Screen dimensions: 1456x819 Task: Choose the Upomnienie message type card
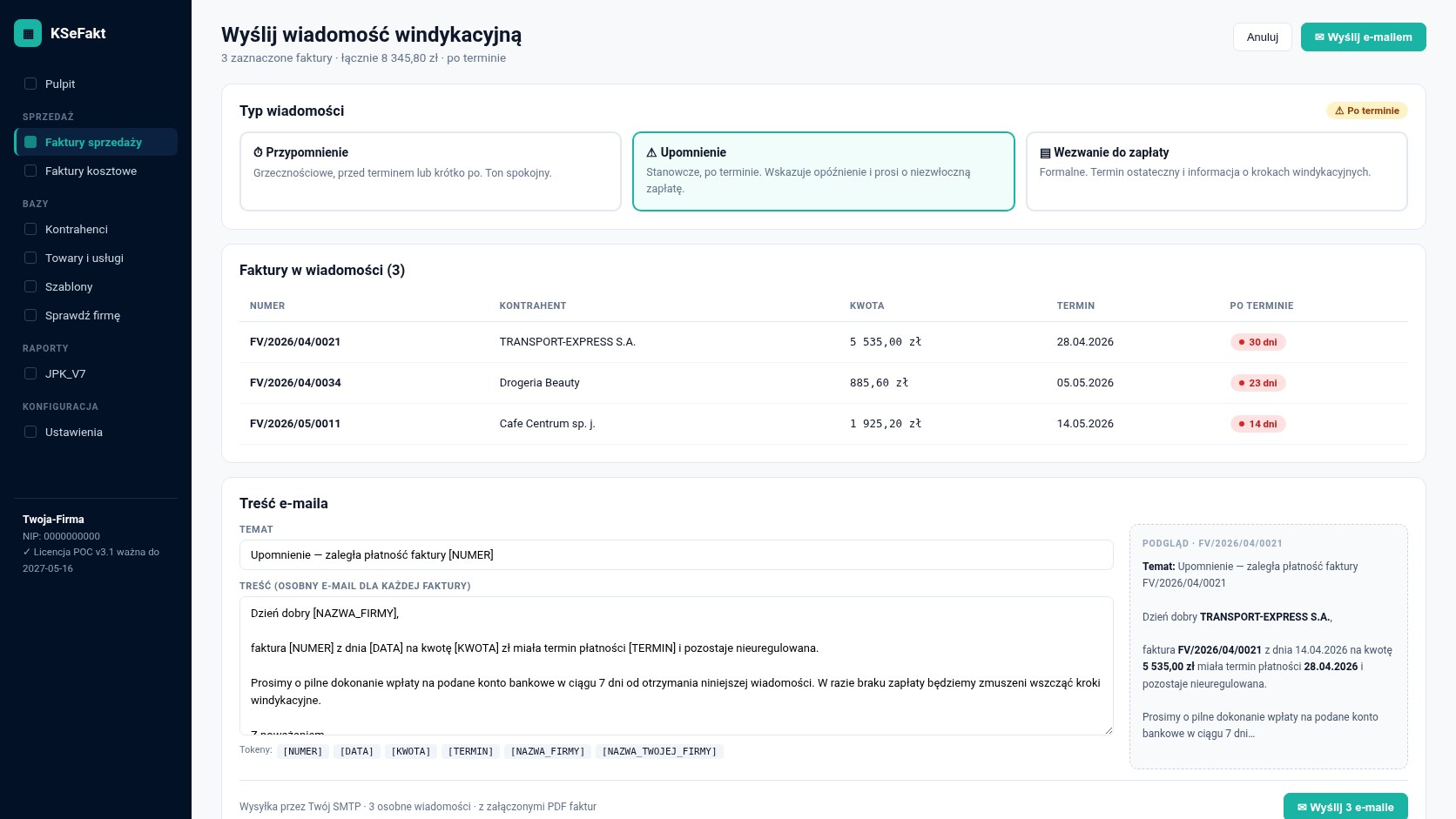[x=824, y=171]
